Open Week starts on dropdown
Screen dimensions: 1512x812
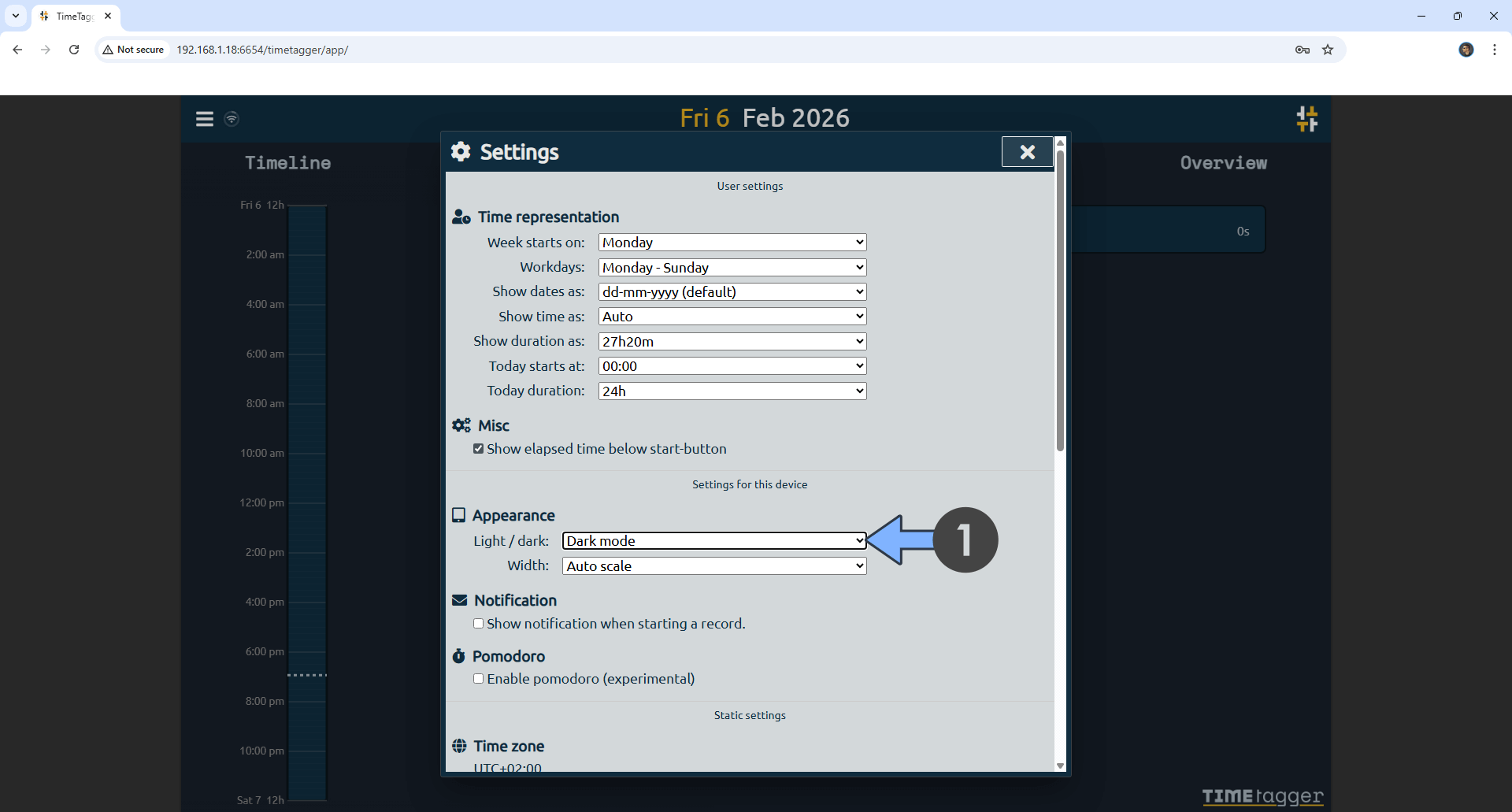tap(732, 243)
